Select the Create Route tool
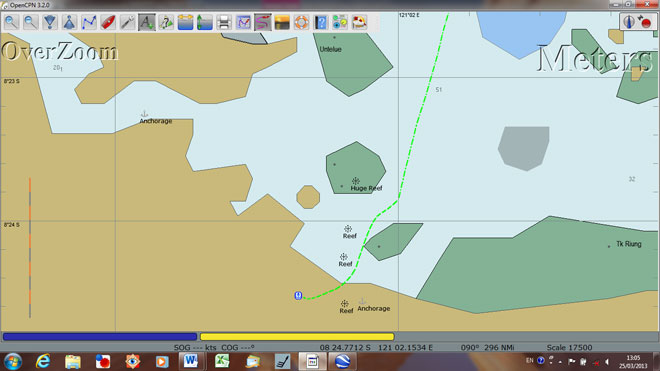Viewport: 660px width, 371px height. (x=88, y=22)
